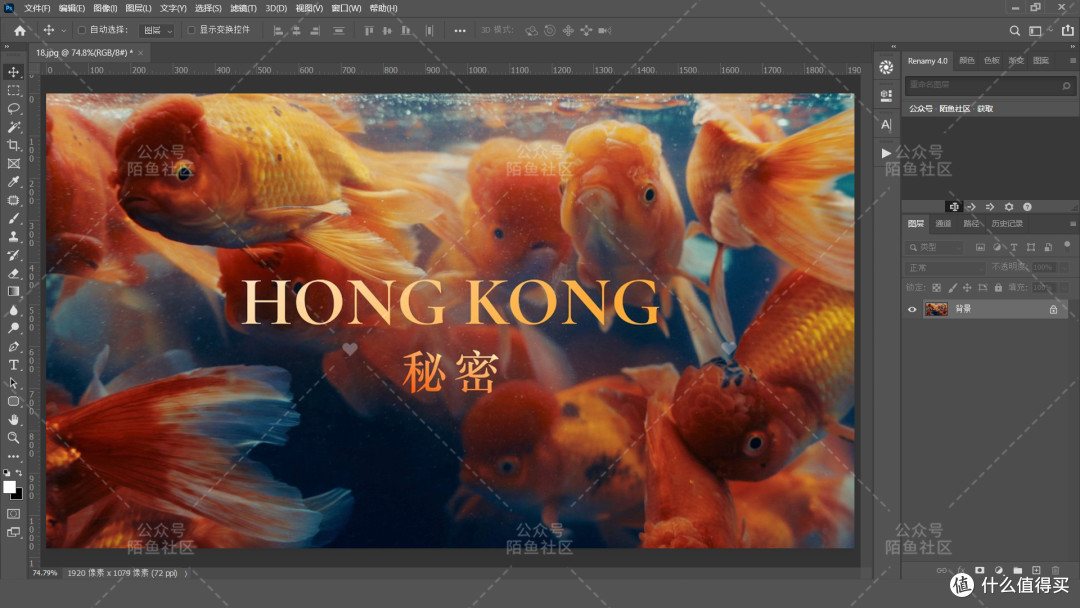The image size is (1080, 608).
Task: Open the 图层 auto-select target dropdown
Action: [156, 30]
